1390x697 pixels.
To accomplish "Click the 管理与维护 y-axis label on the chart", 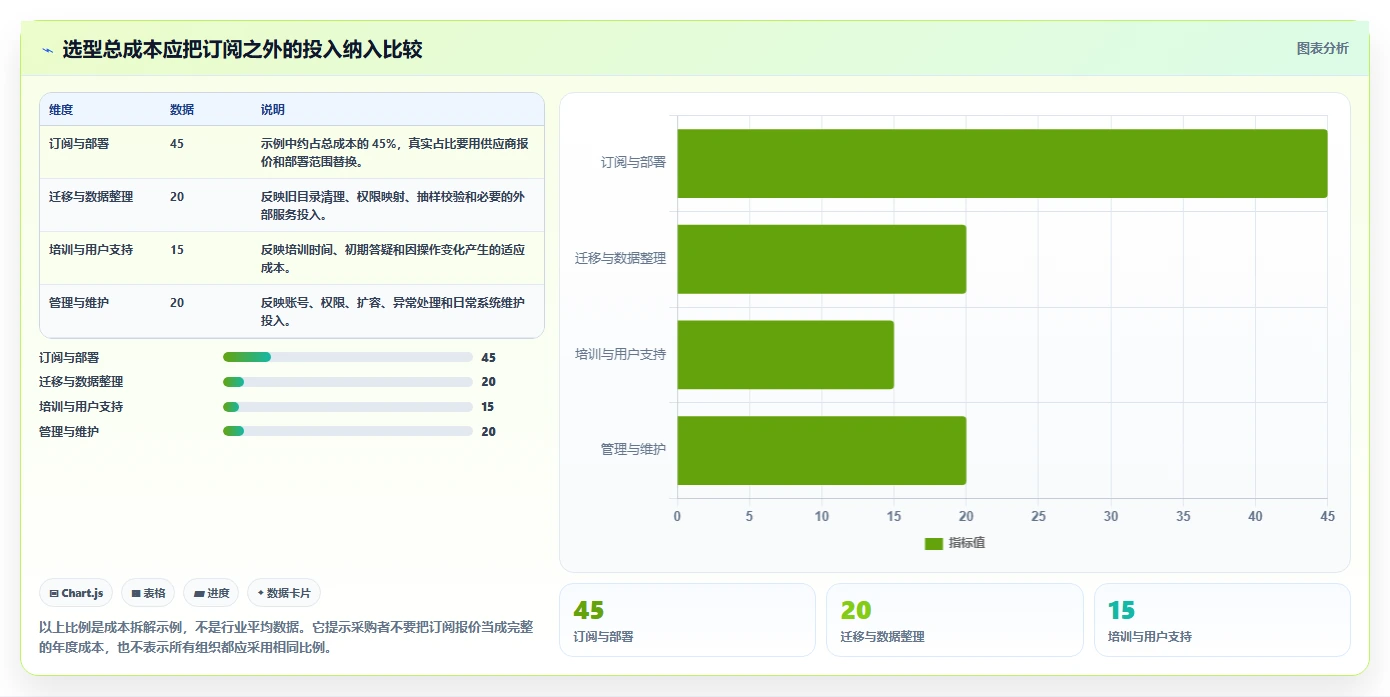I will coord(633,450).
